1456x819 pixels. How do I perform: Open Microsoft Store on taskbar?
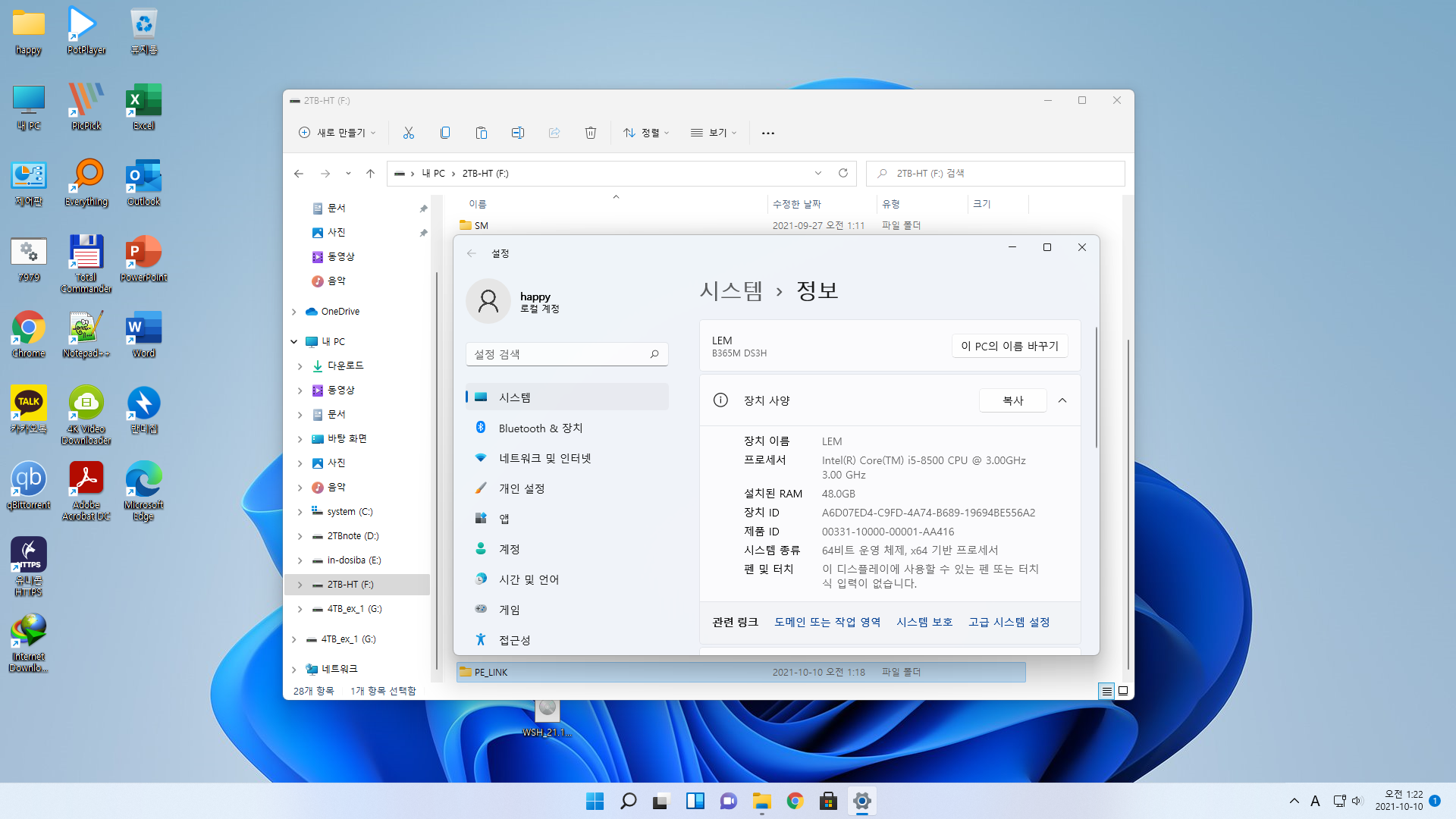pos(829,801)
